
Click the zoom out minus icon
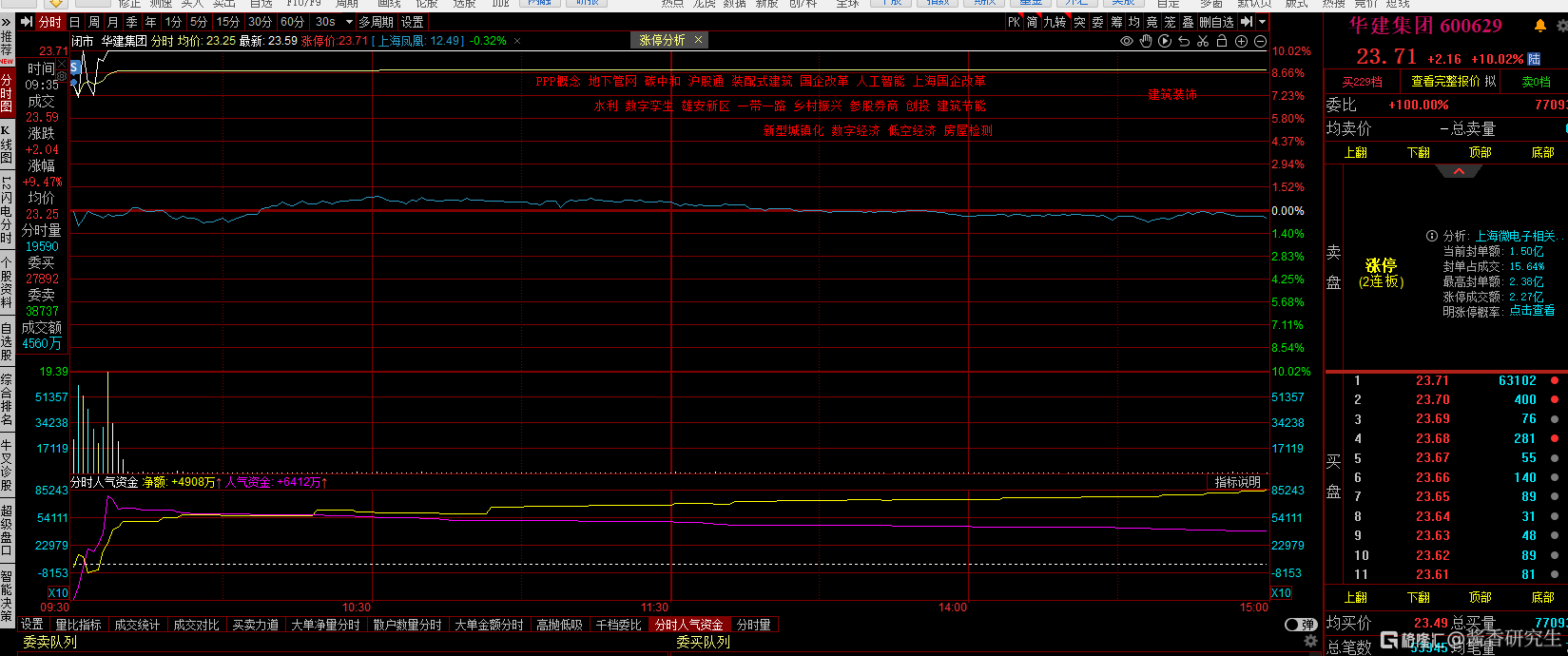(x=1260, y=41)
